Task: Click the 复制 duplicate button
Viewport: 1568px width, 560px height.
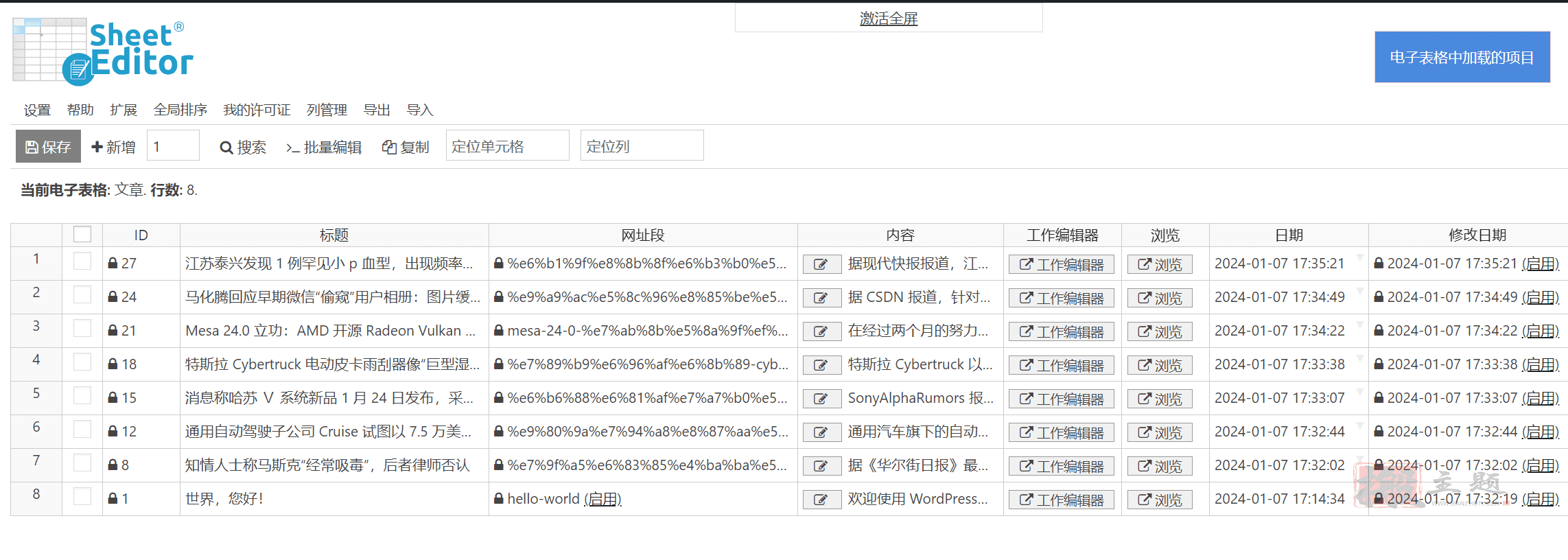Action: 405,147
